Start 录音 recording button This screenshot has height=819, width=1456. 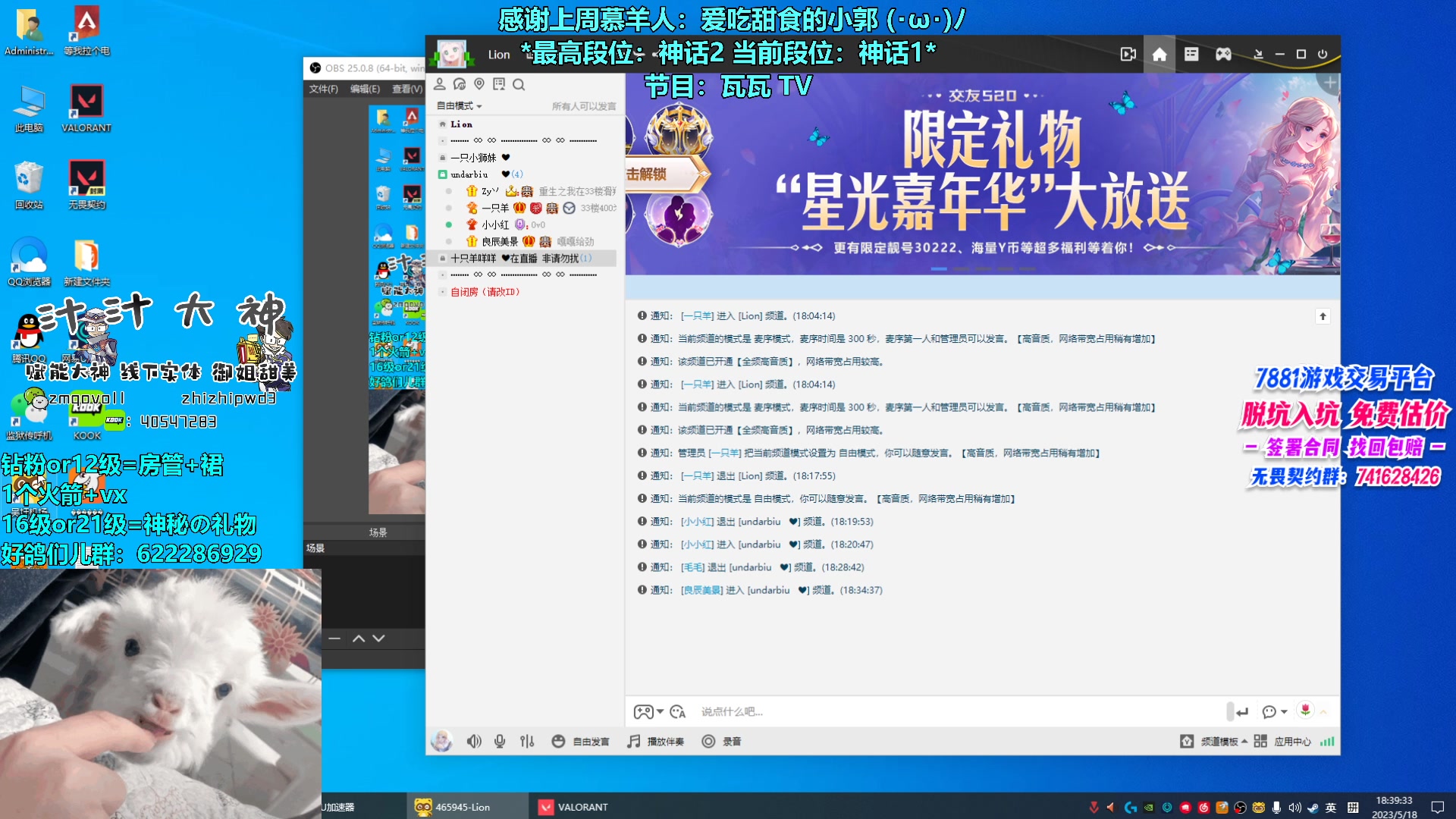tap(721, 742)
